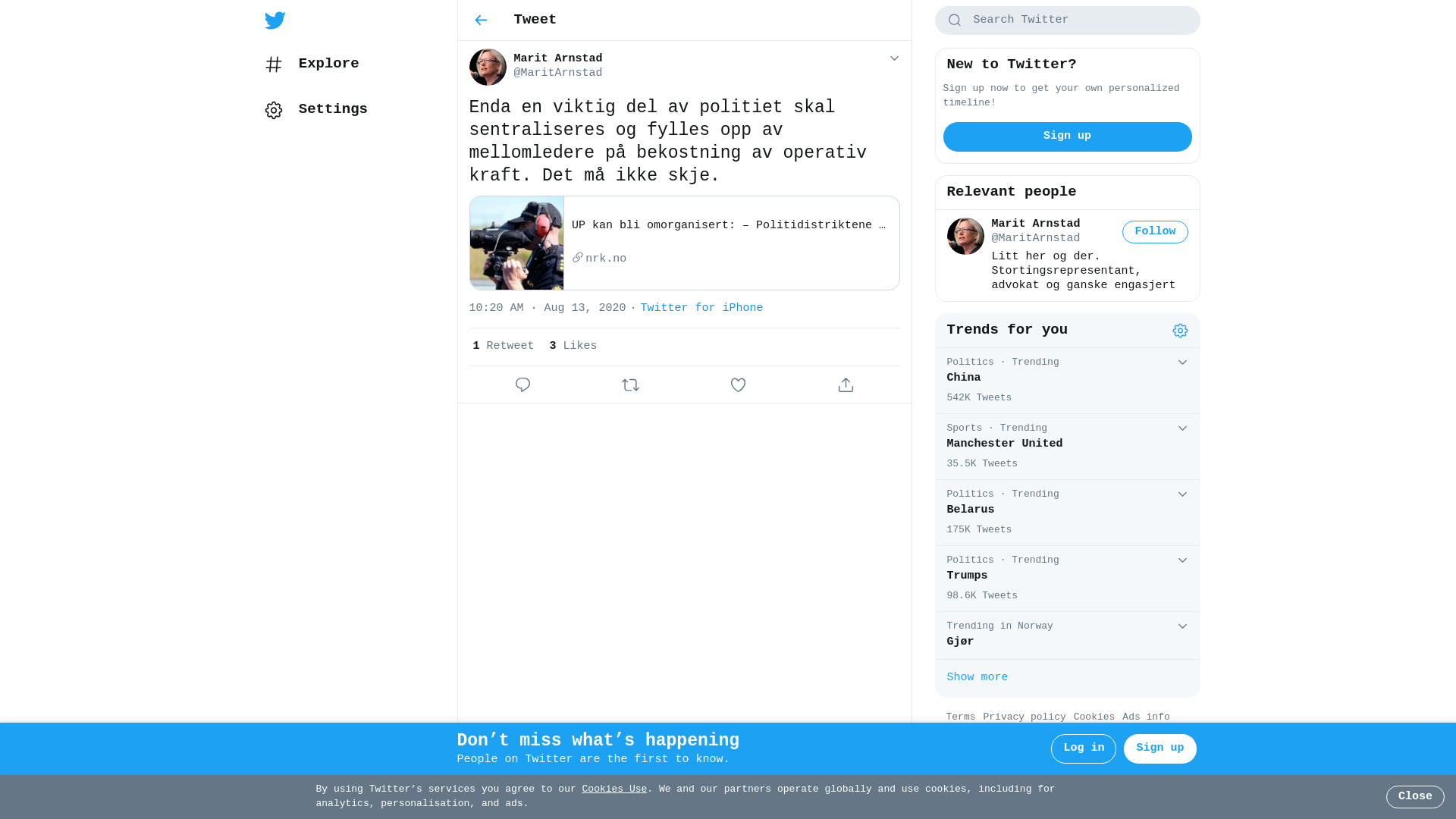Screen dimensions: 1456x819
Task: Click Show more under trends
Action: (x=977, y=678)
